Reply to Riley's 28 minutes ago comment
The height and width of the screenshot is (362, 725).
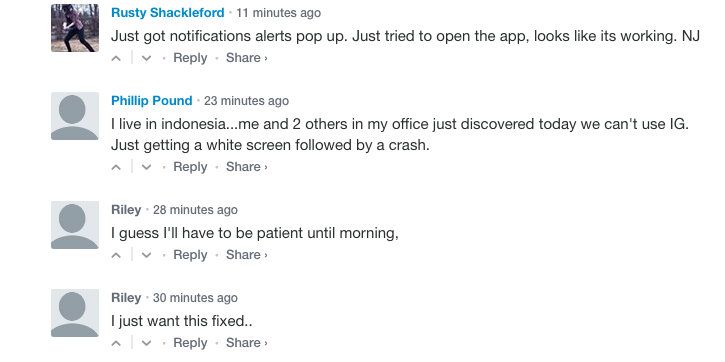(x=190, y=255)
